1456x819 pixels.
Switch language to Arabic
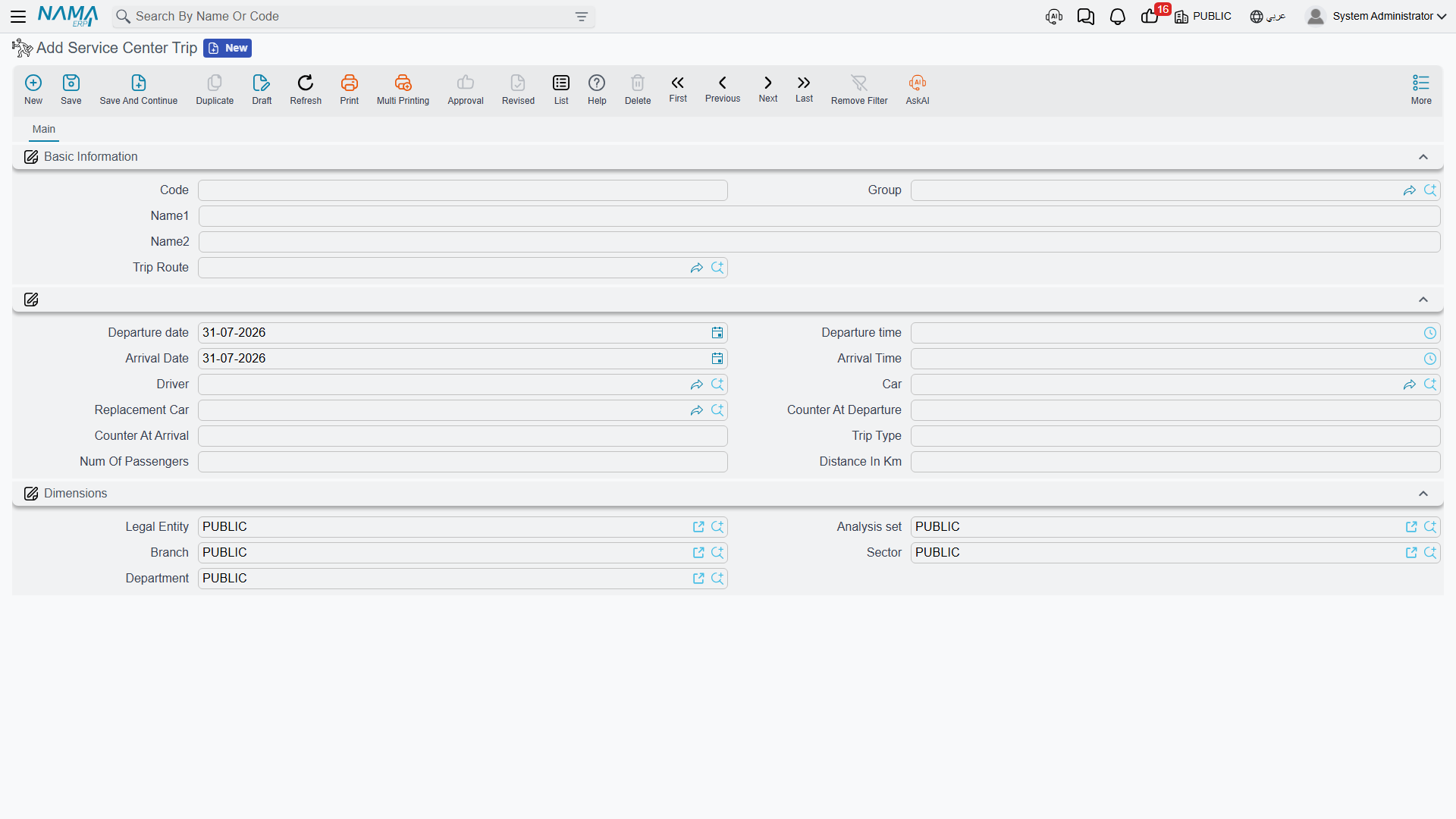[1268, 16]
